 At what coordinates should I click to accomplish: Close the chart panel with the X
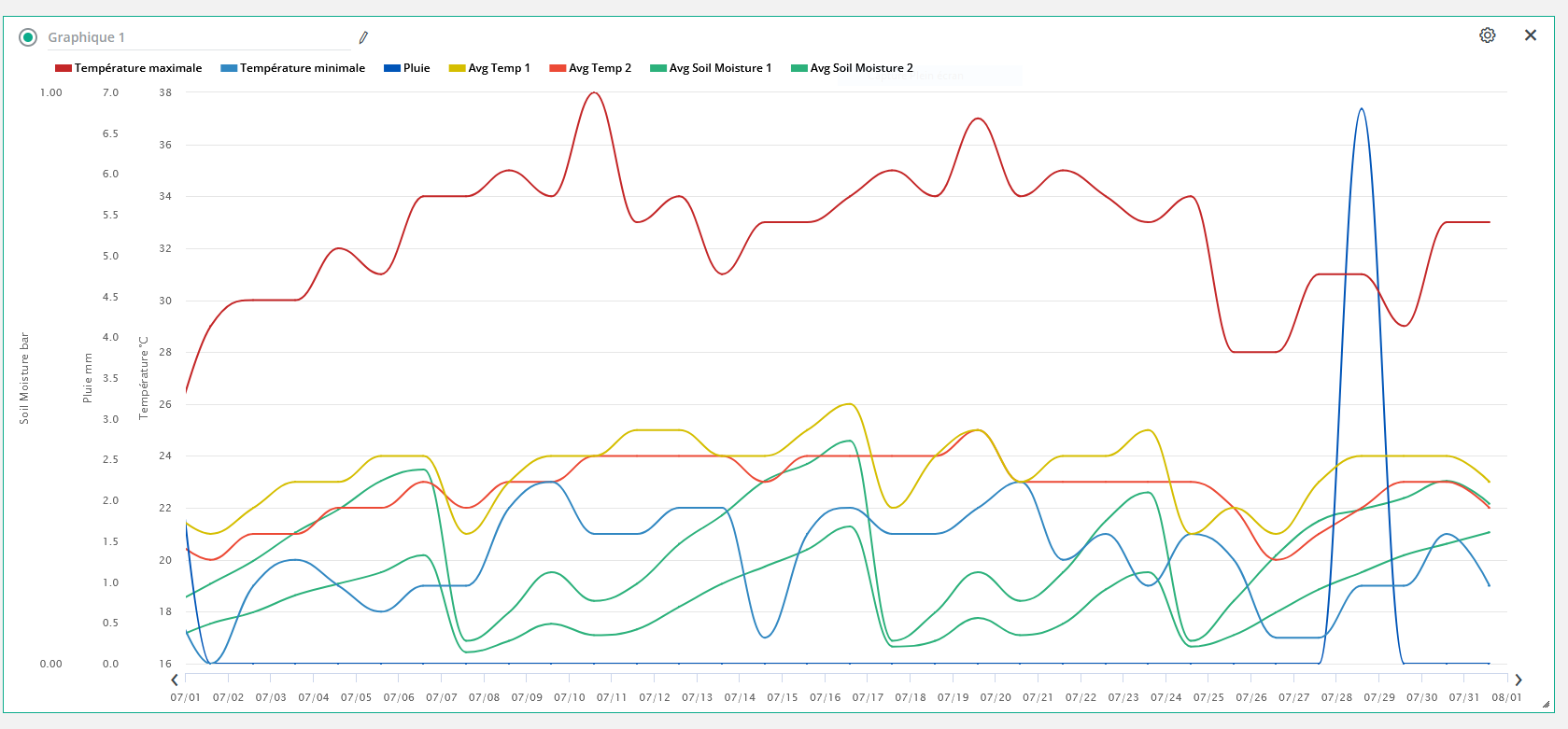click(x=1531, y=35)
